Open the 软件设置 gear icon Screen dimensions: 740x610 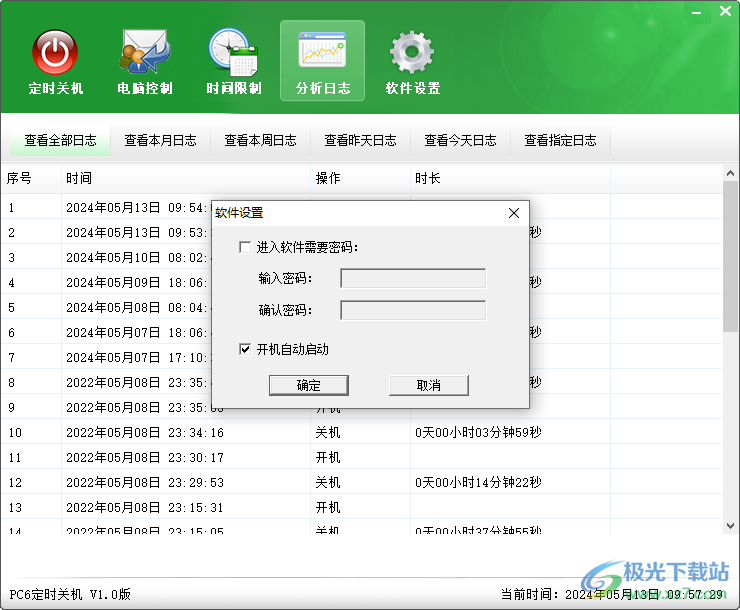[x=412, y=62]
